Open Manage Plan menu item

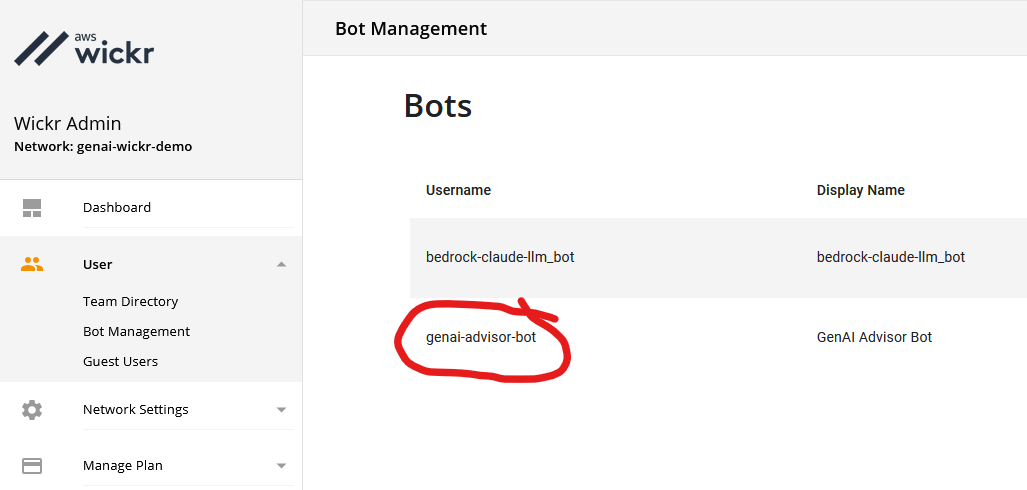click(123, 466)
